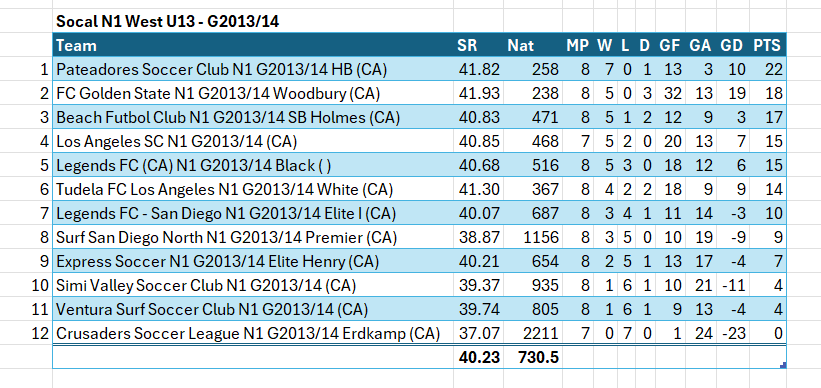Click Nat value 805 for Ventura Surf
This screenshot has height=388, width=821.
coord(533,309)
